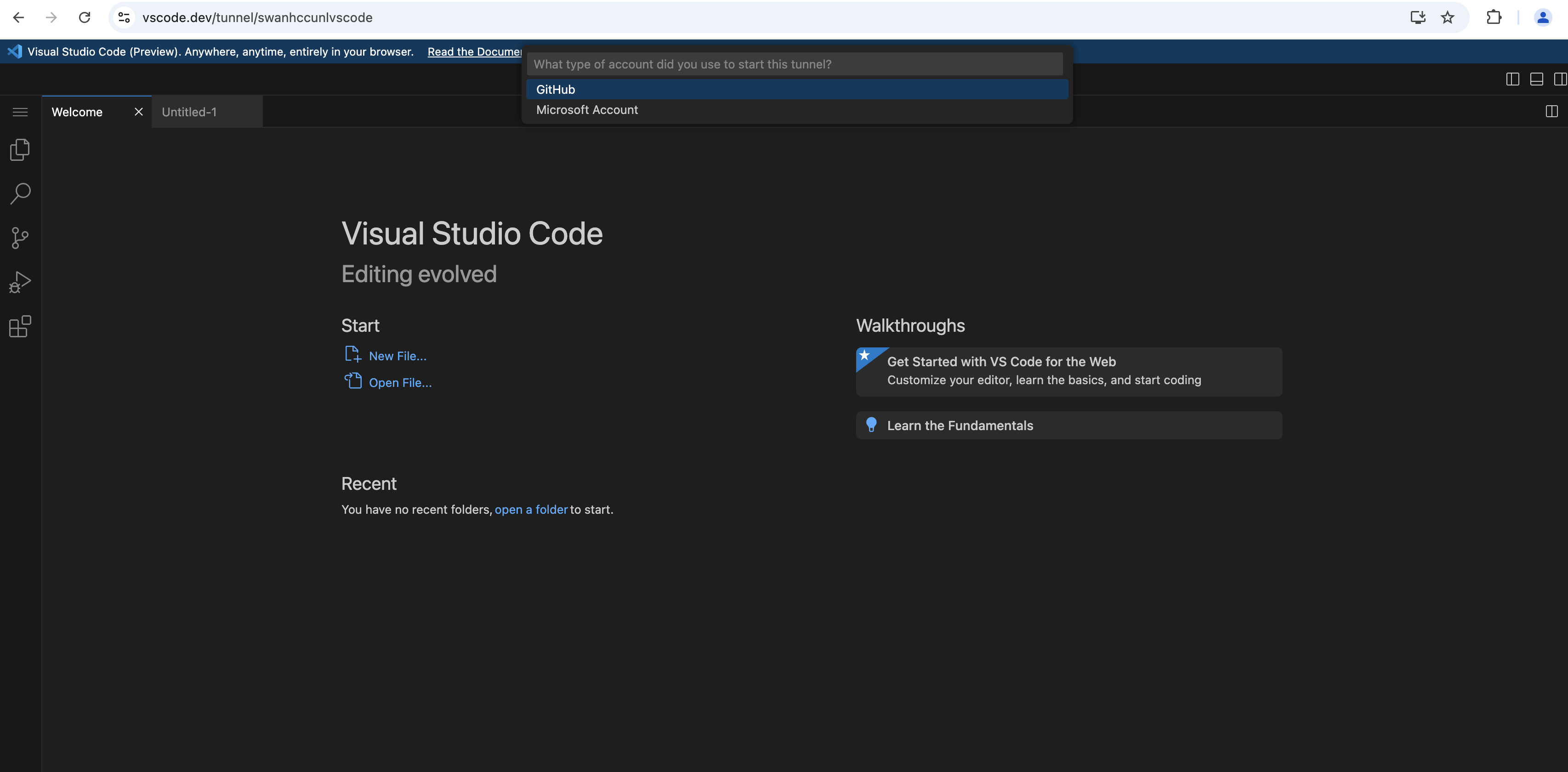Close the Welcome tab

(139, 112)
